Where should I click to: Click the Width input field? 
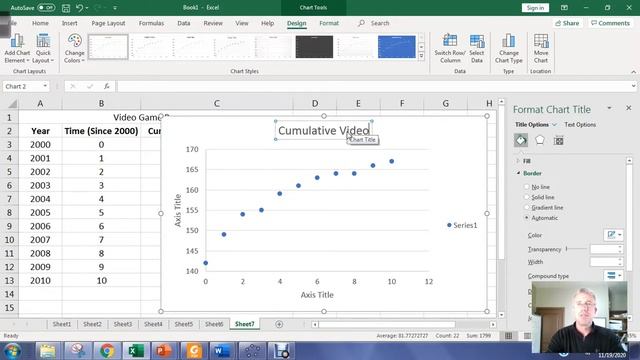[603, 262]
